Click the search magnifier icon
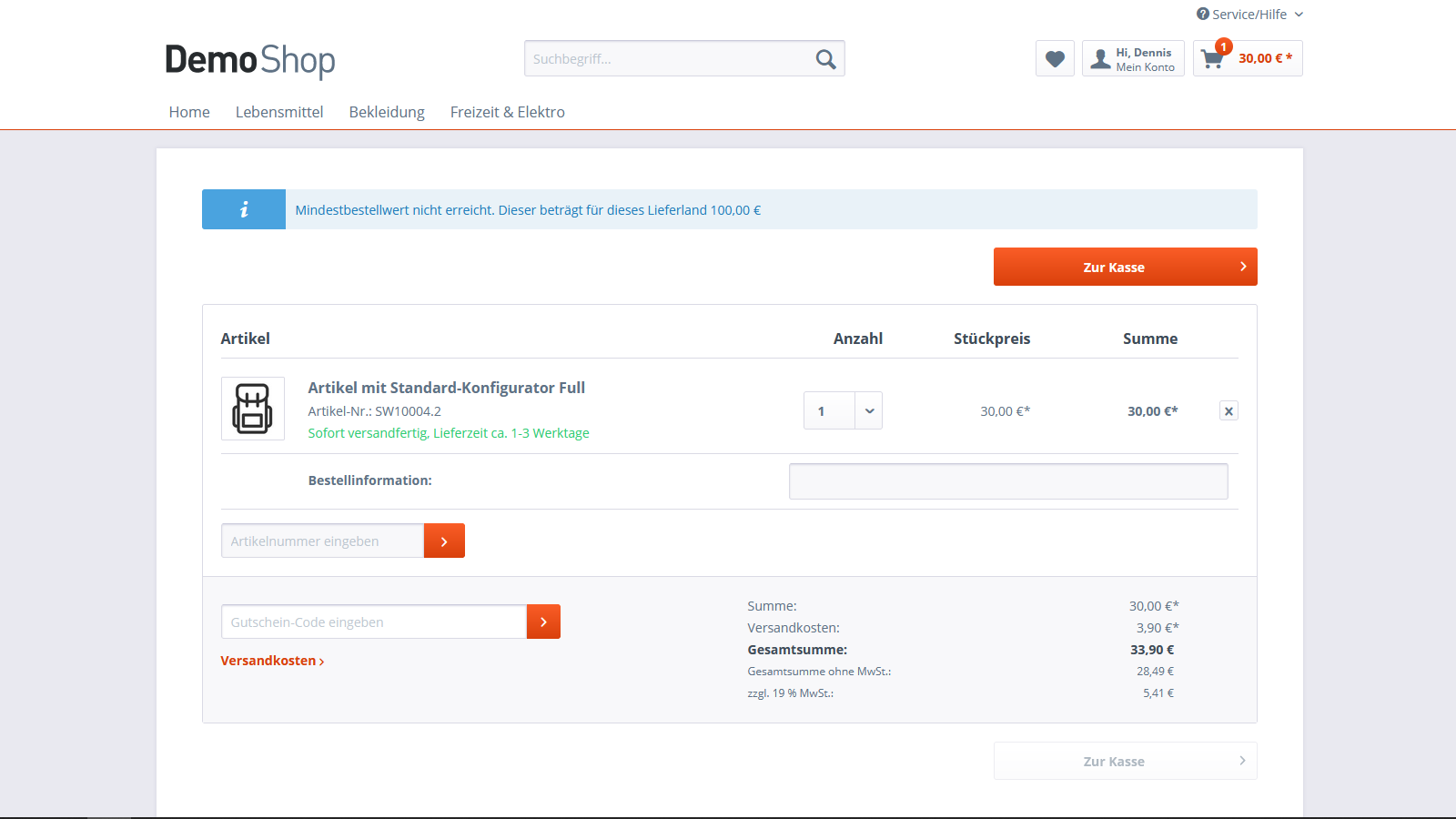This screenshot has width=1456, height=819. click(x=825, y=59)
